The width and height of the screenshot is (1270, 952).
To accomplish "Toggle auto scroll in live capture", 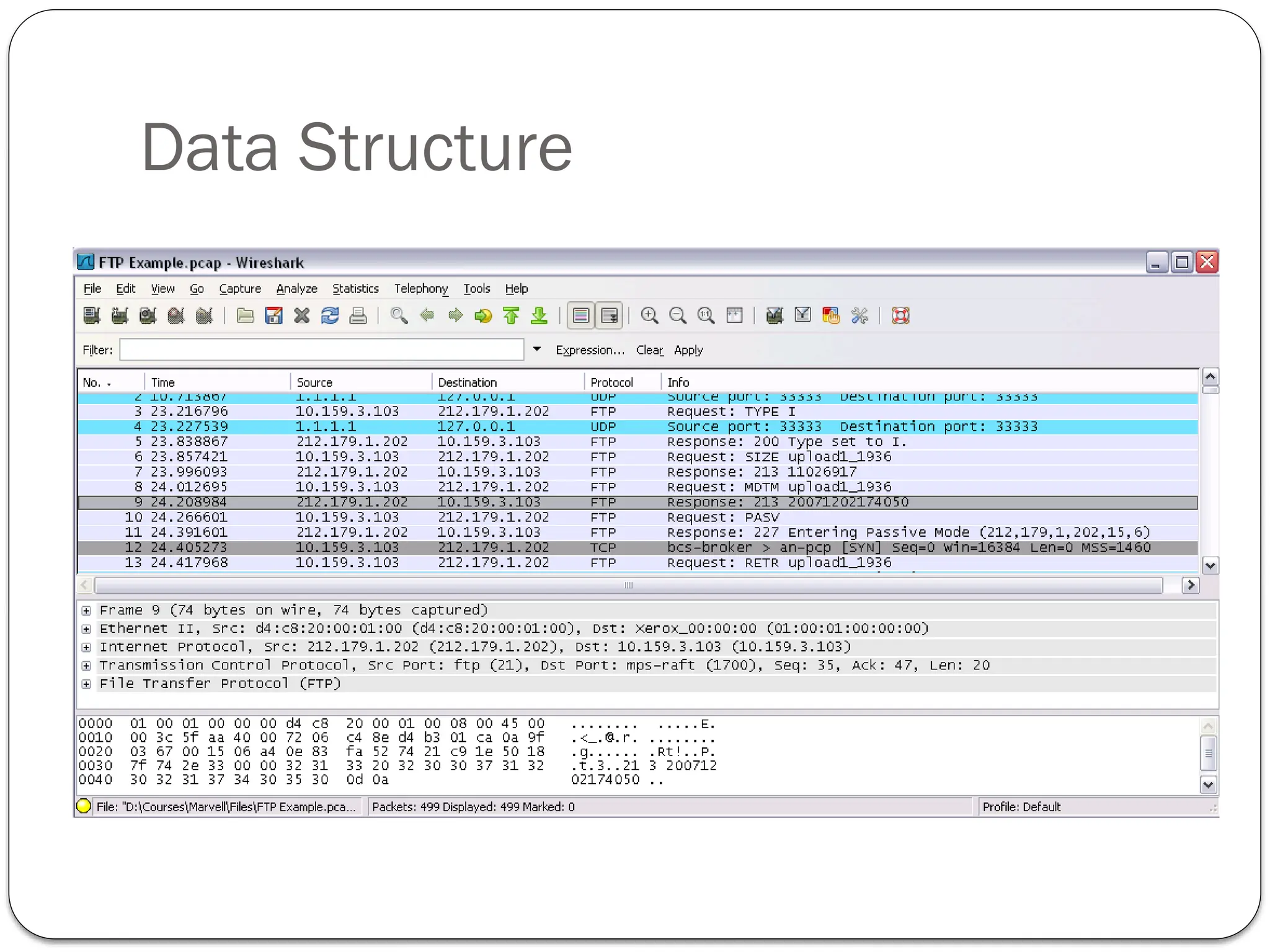I will (x=610, y=315).
